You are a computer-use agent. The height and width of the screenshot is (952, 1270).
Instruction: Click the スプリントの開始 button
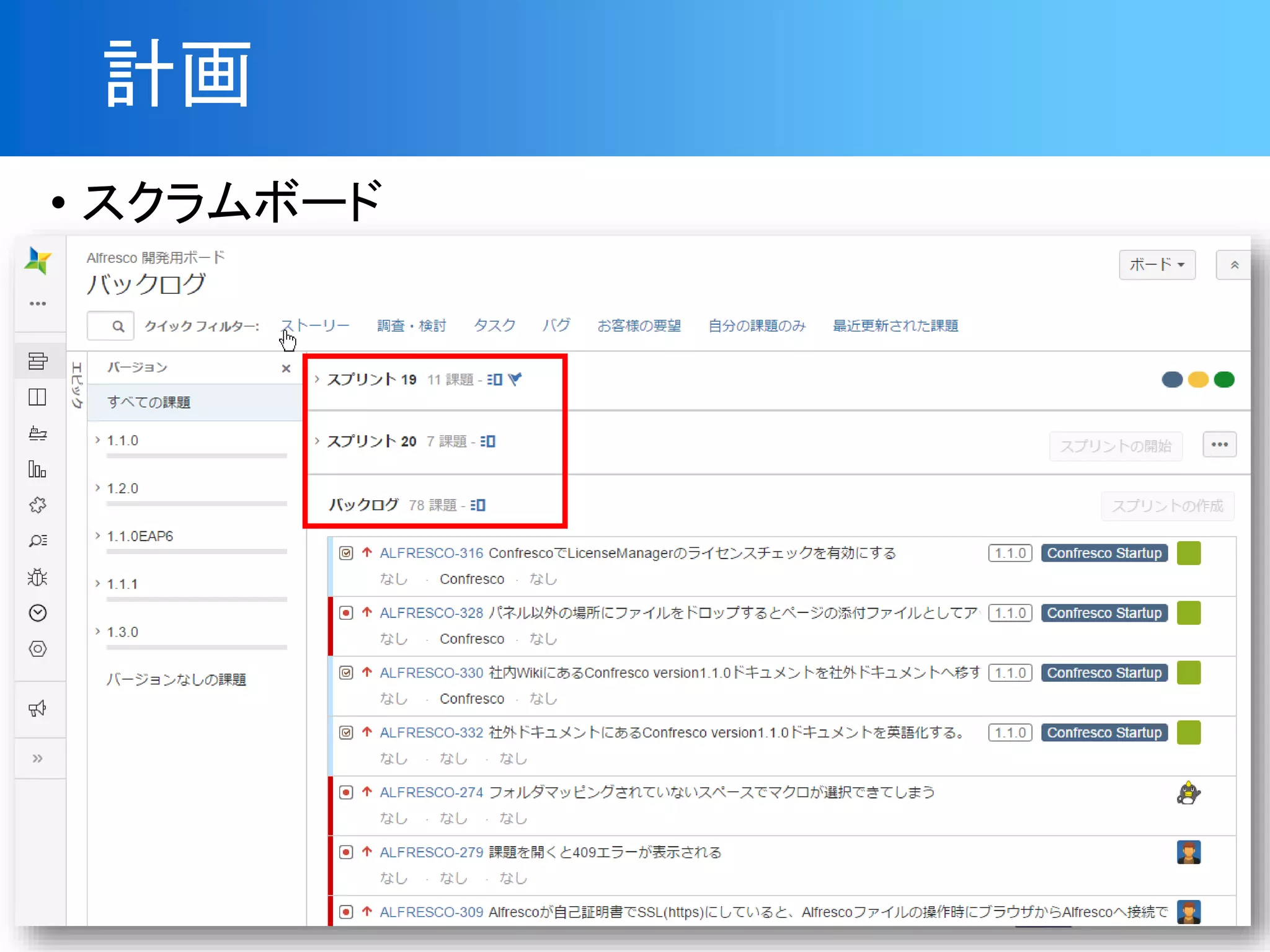(x=1116, y=446)
